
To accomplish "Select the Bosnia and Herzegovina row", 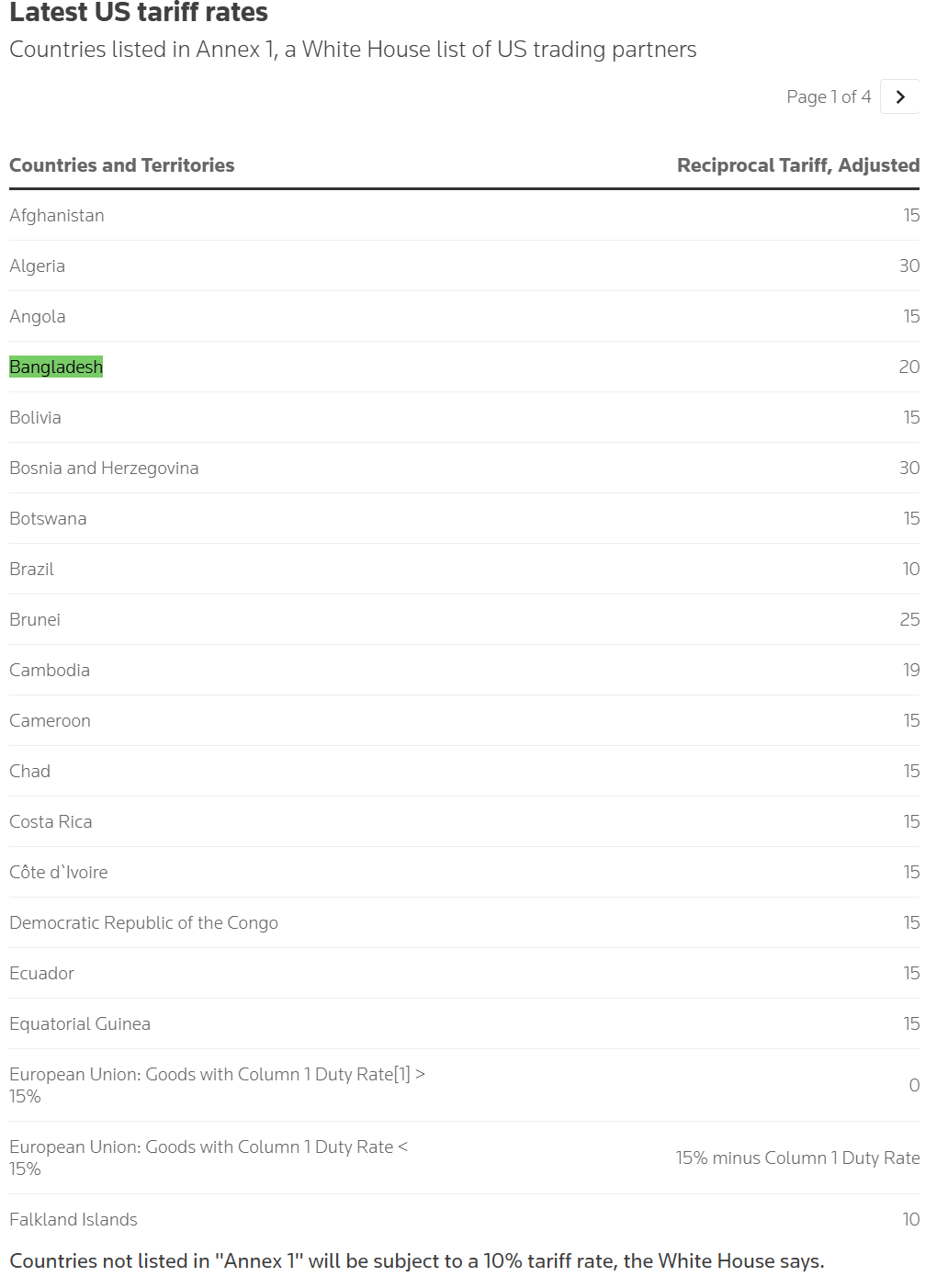I will (x=464, y=468).
